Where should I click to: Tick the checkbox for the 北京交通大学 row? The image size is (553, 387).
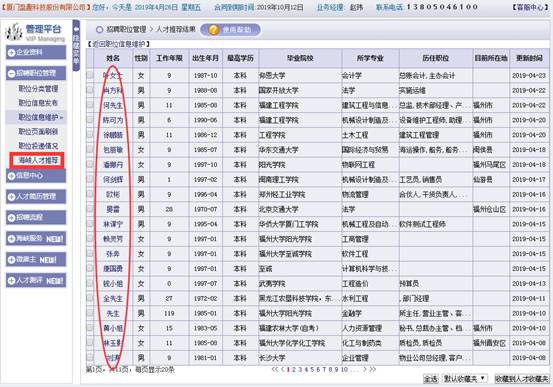(90, 208)
